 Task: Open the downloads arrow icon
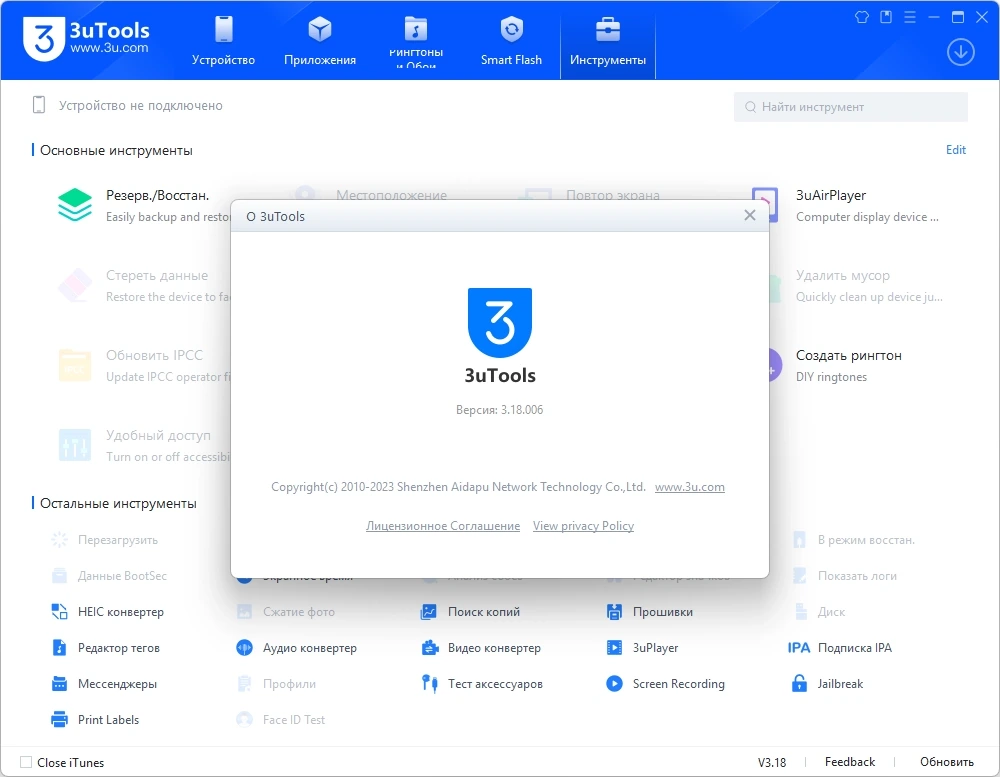960,52
